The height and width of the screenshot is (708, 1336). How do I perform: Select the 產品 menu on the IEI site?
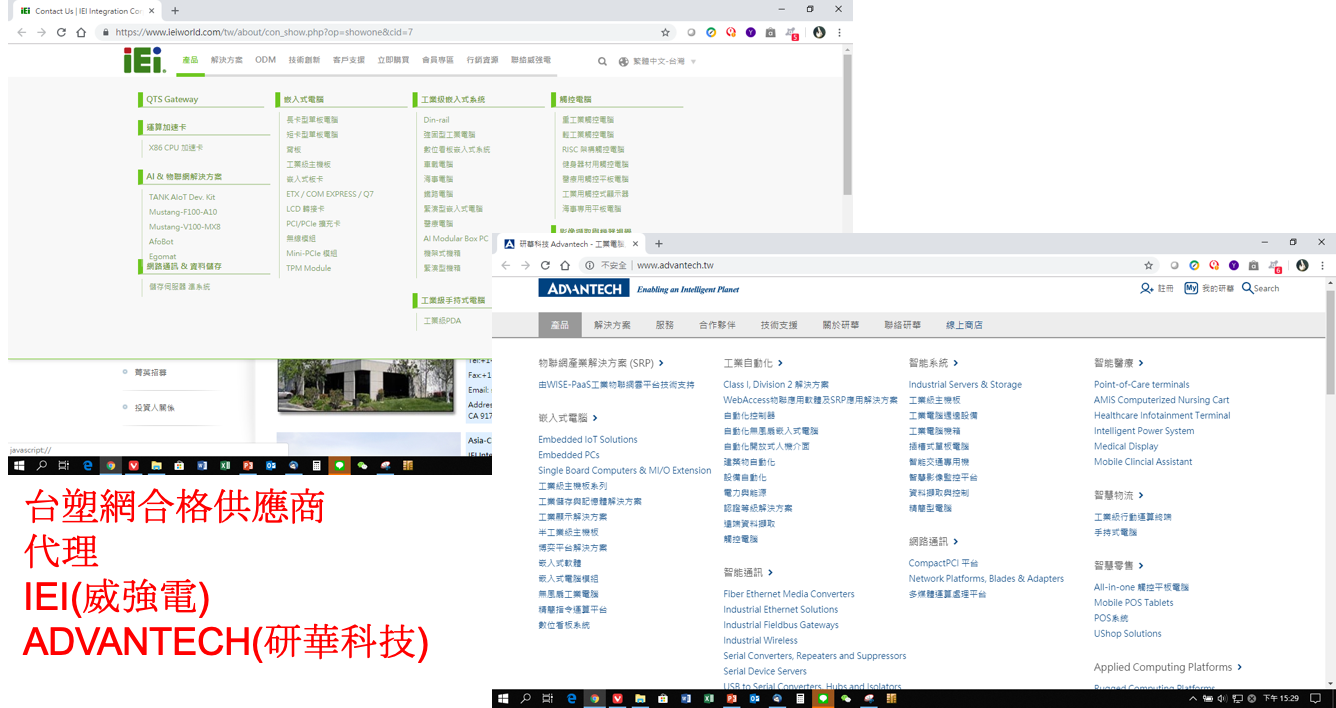(190, 60)
